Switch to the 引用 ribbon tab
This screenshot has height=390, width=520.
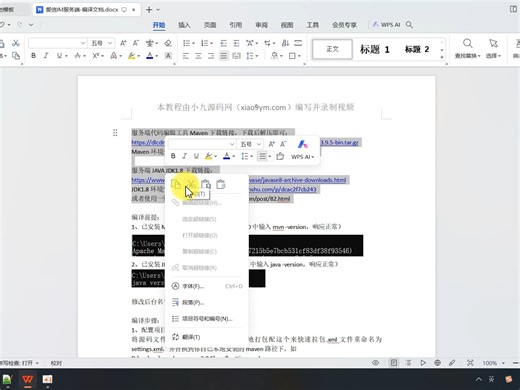[236, 25]
